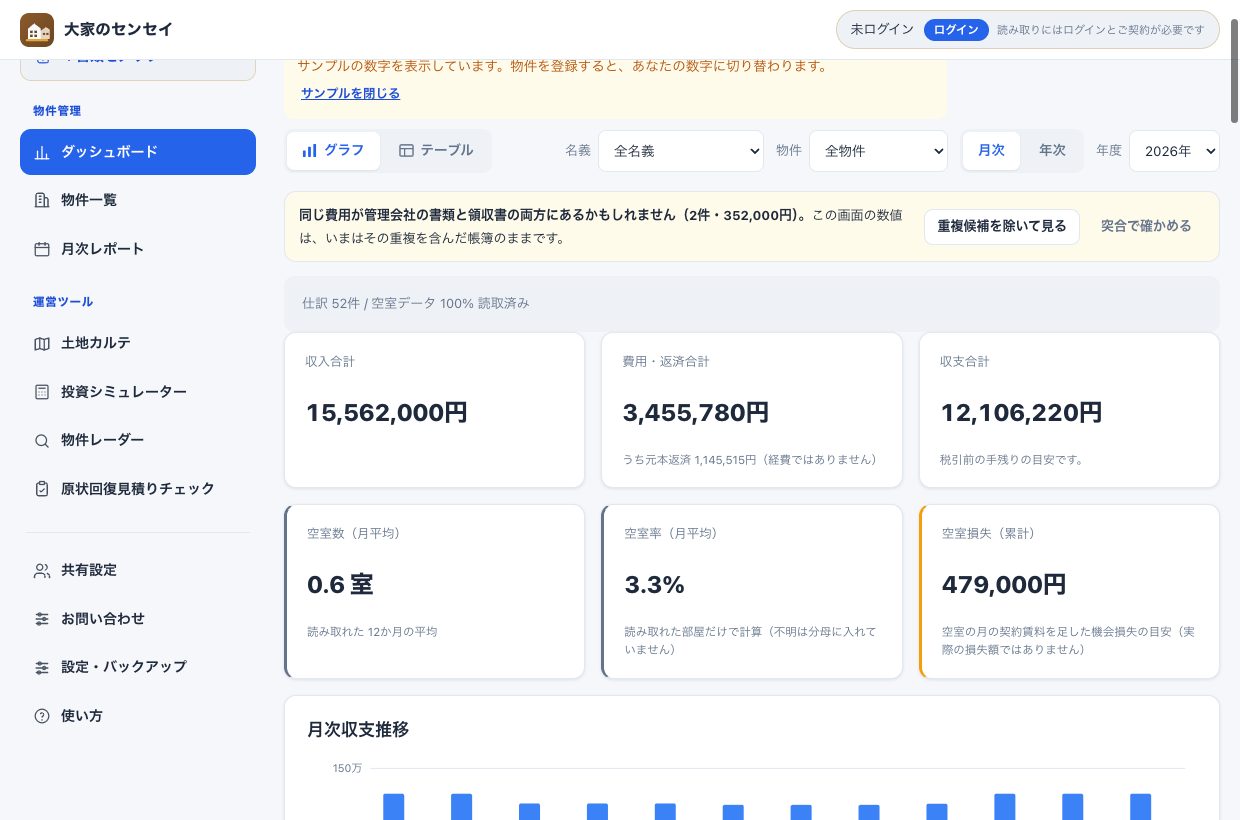Select 月次 period toggle

[991, 150]
